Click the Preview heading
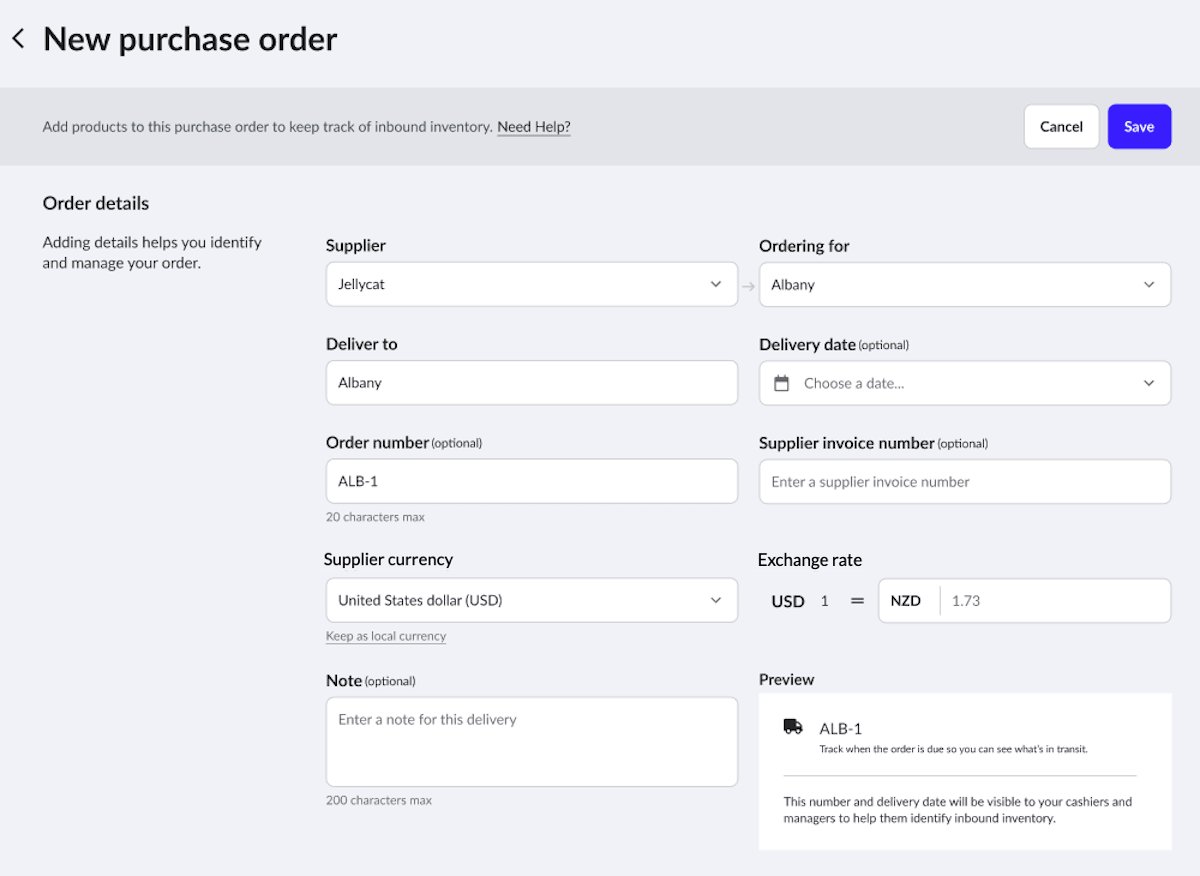This screenshot has width=1200, height=876. pos(787,679)
